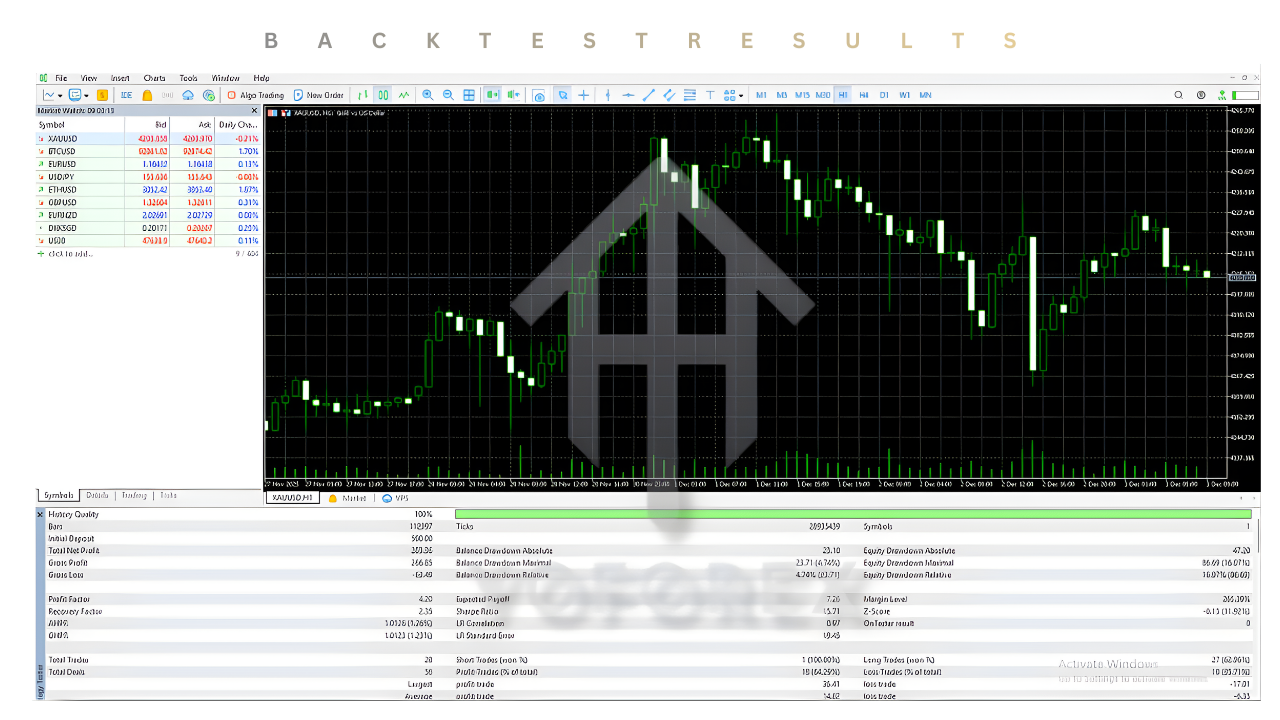Click the History Quality green progress bar
The height and width of the screenshot is (720, 1280).
(850, 514)
